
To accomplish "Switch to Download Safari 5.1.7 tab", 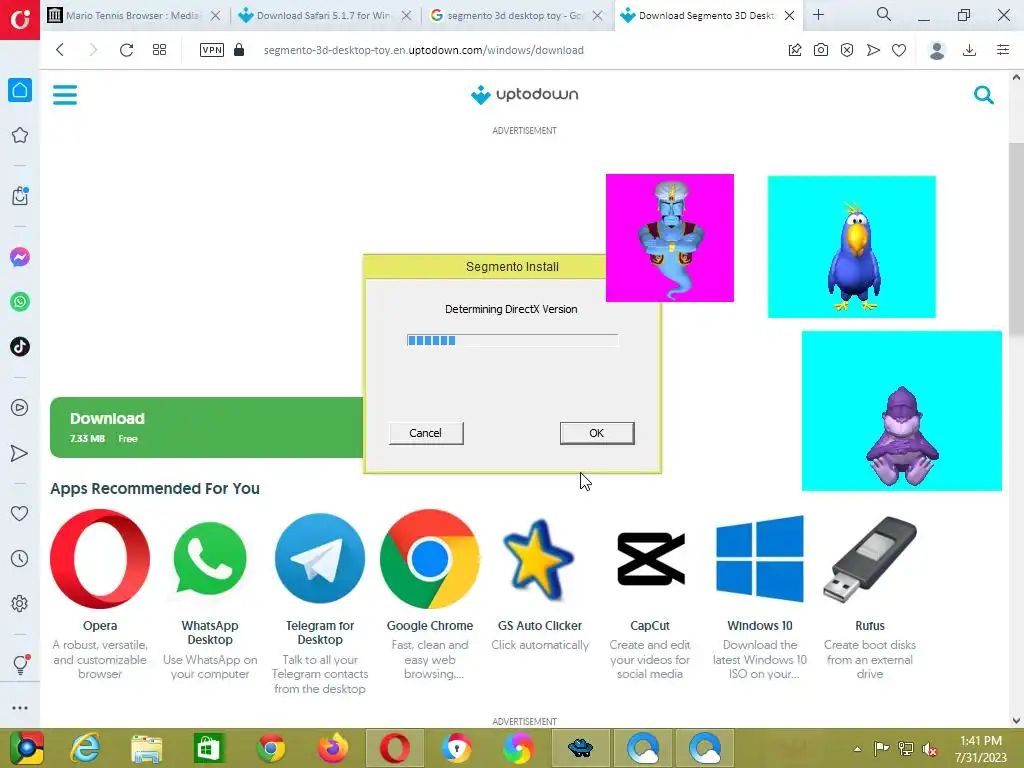I will (323, 15).
